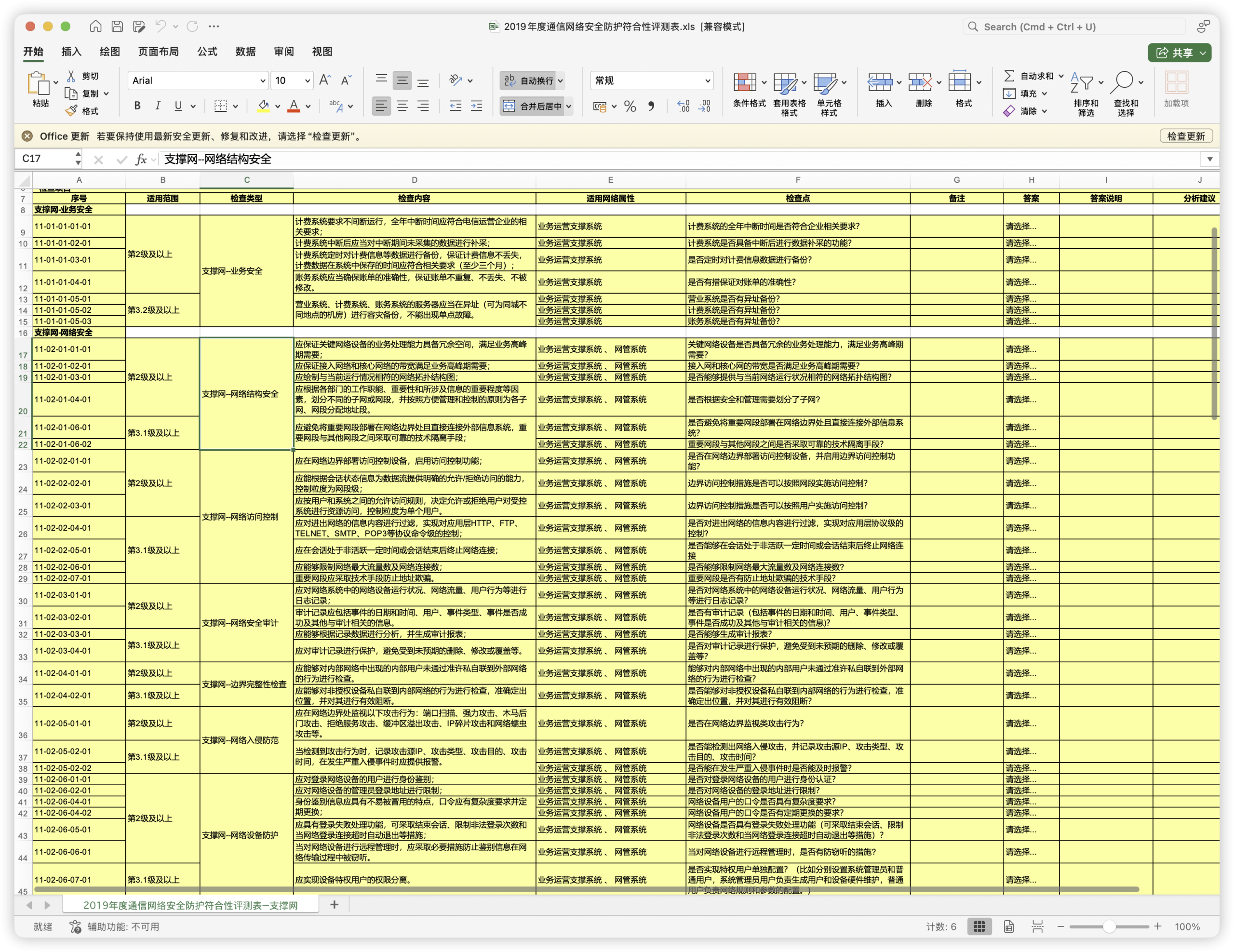Image resolution: width=1234 pixels, height=952 pixels.
Task: Click the 检查更新 button
Action: (x=1185, y=136)
